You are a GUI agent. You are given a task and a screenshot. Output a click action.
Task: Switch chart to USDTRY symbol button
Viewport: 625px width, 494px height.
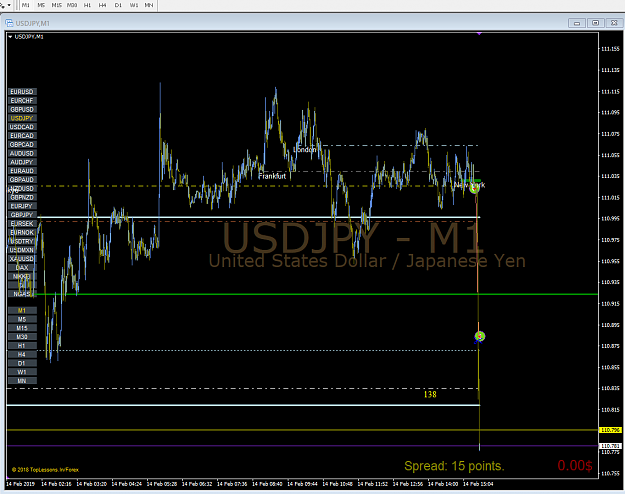click(22, 241)
